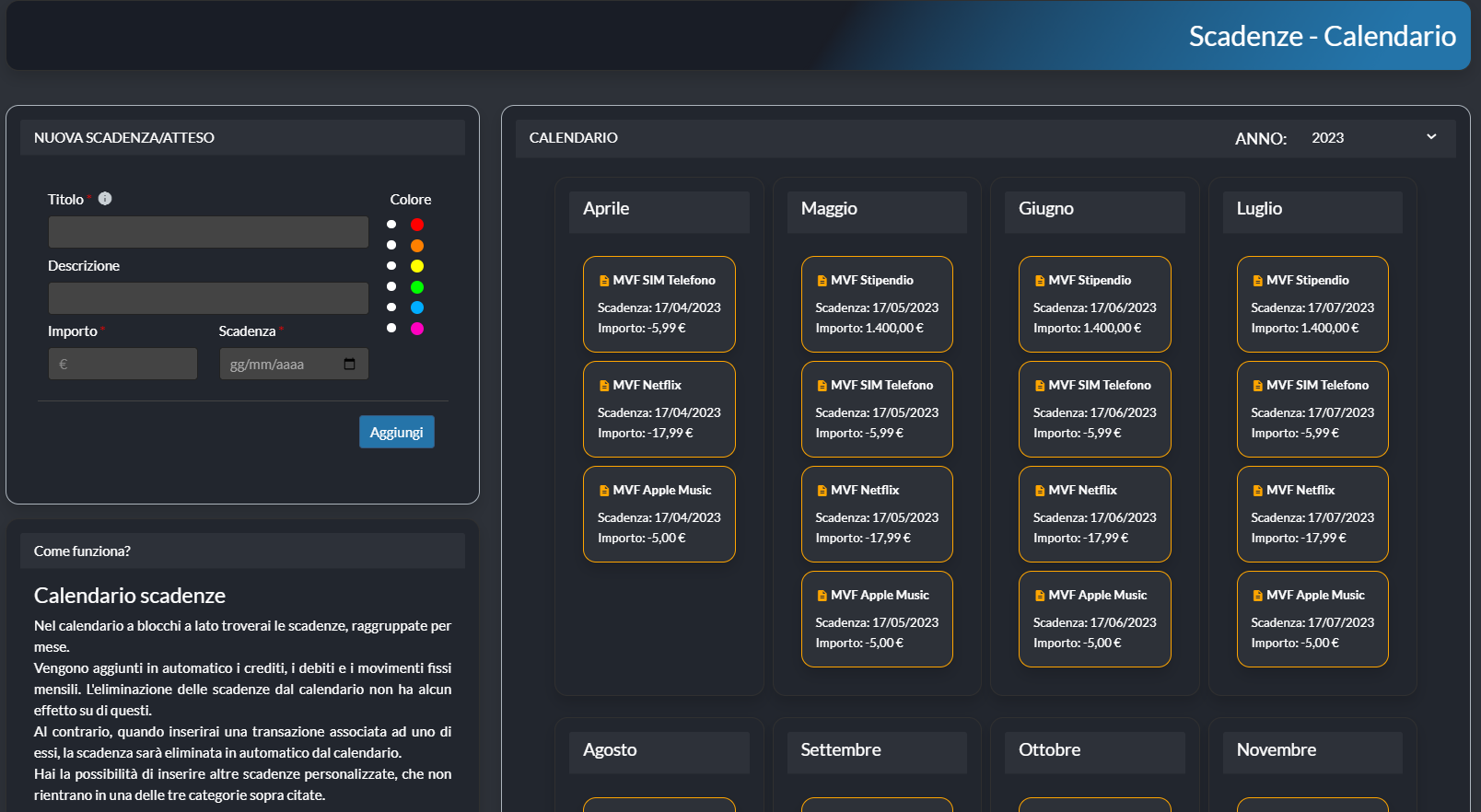Select the radio button for orange color
Image resolution: width=1481 pixels, height=812 pixels.
[391, 245]
